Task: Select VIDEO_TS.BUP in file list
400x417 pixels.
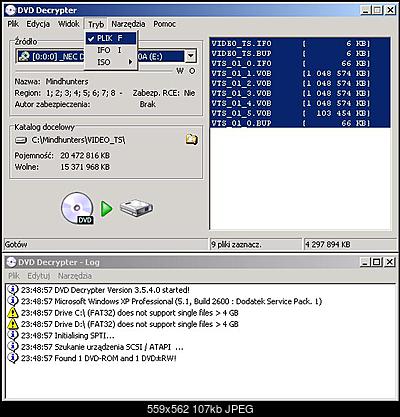Action: coord(300,53)
